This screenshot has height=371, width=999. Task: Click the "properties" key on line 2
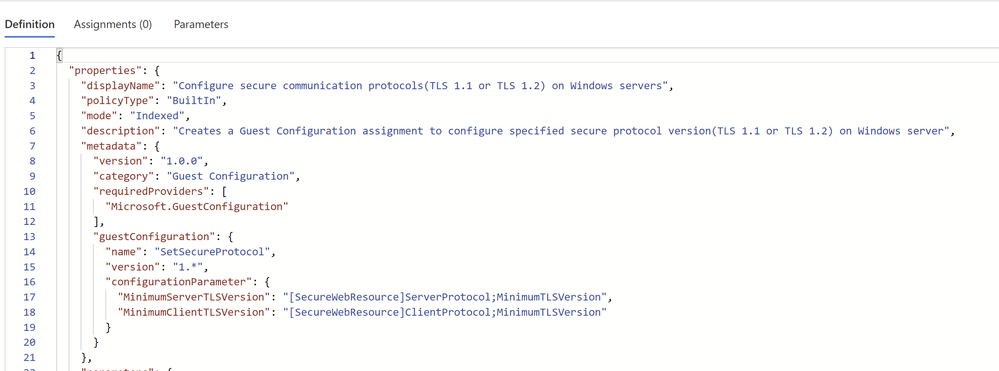click(x=102, y=70)
